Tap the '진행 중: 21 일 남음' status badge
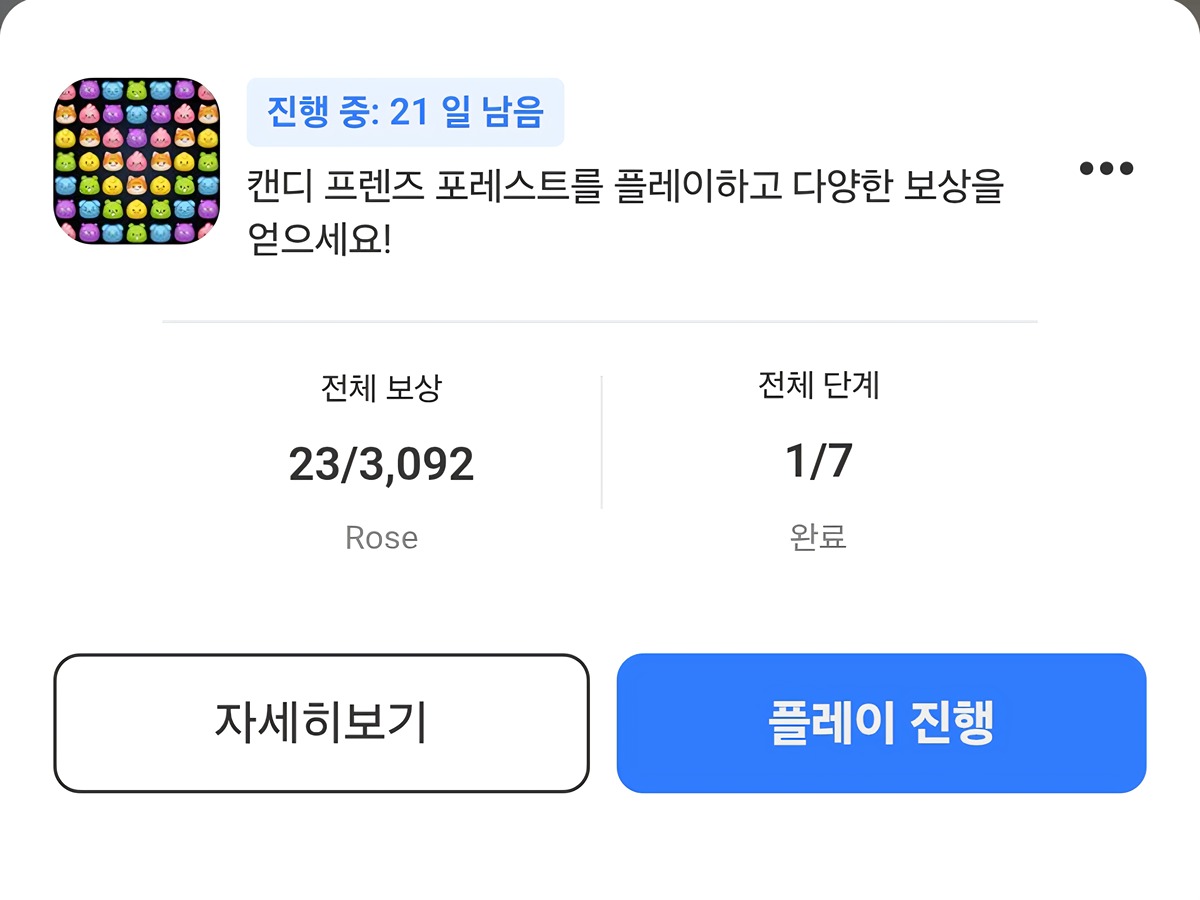Image resolution: width=1200 pixels, height=900 pixels. (405, 112)
